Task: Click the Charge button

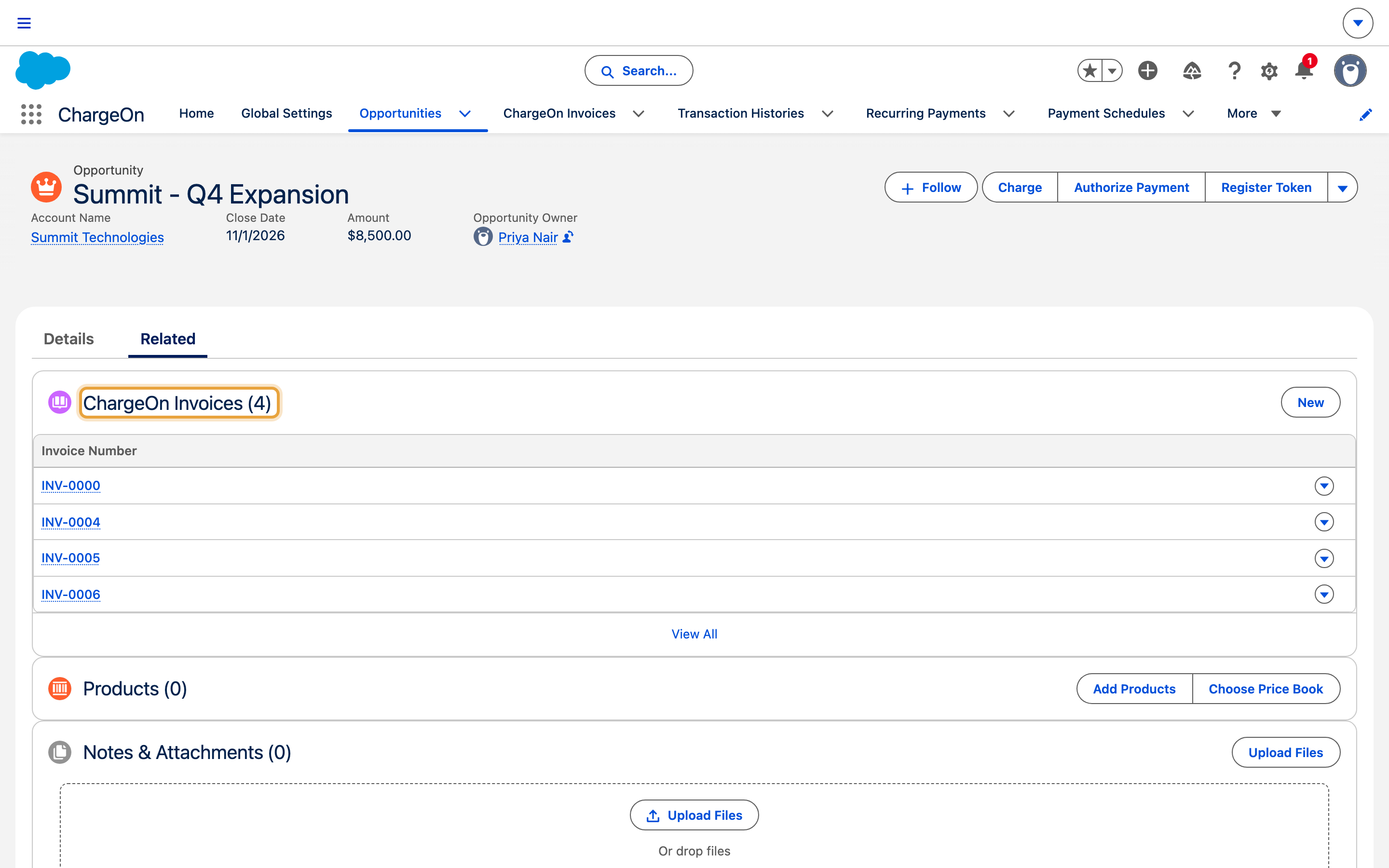Action: (x=1020, y=187)
